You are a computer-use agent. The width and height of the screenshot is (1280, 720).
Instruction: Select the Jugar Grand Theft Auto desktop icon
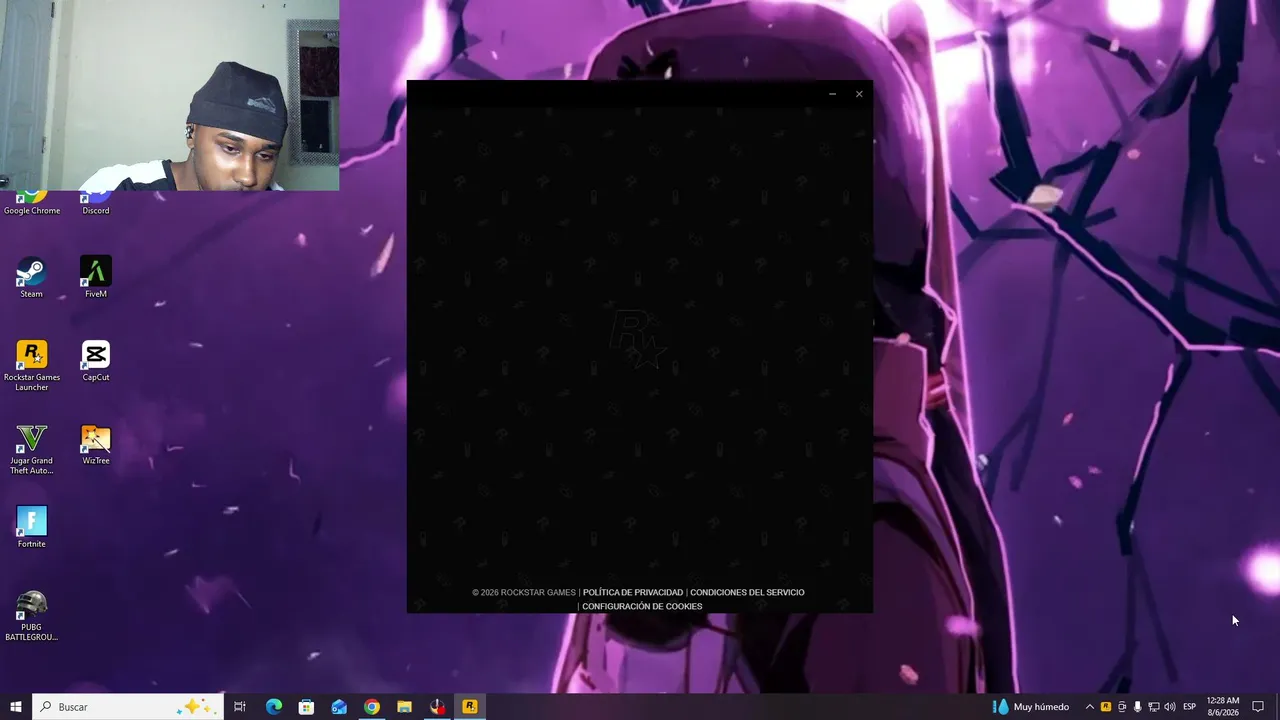(32, 449)
